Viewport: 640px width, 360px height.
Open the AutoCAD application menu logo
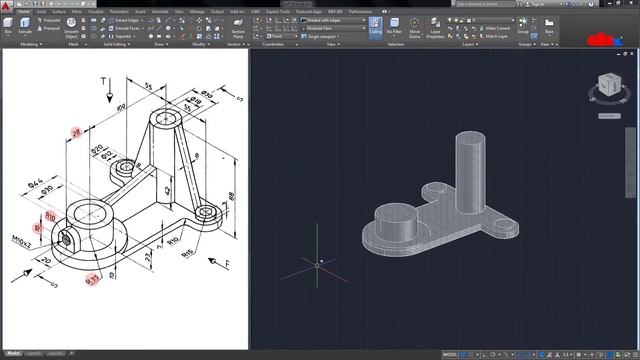tap(7, 6)
